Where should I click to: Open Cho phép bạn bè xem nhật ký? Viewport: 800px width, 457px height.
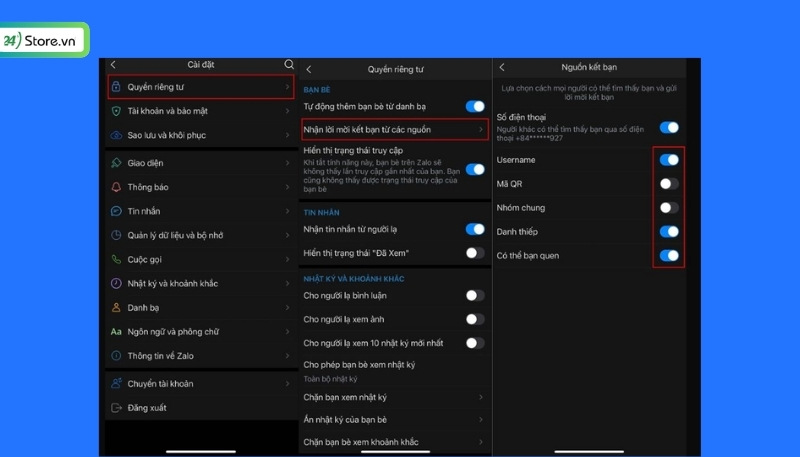[394, 371]
